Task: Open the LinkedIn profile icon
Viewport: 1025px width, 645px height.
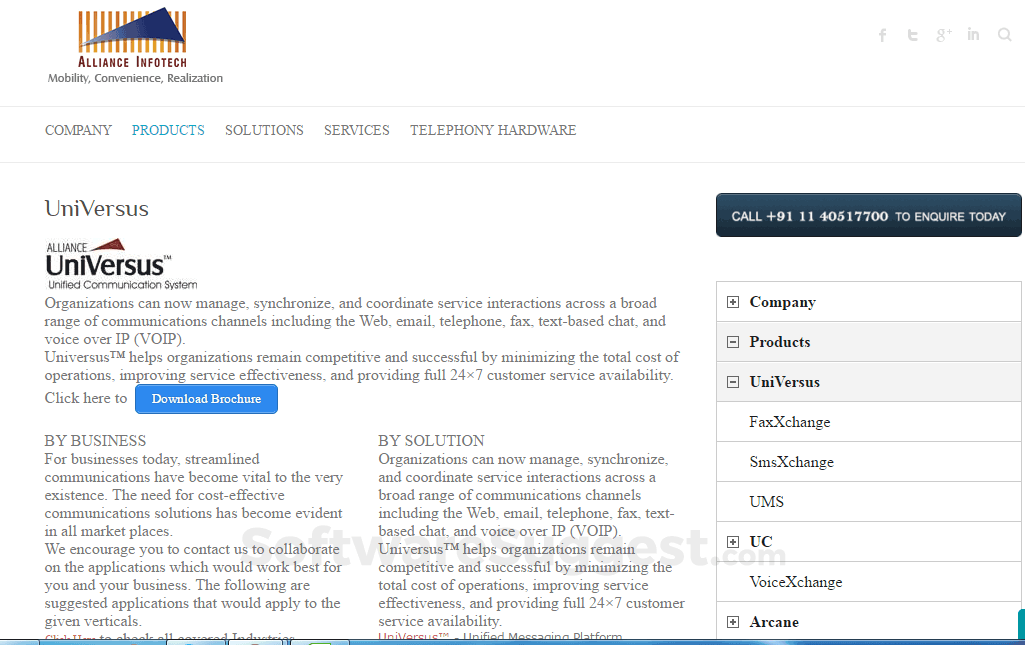Action: click(973, 34)
